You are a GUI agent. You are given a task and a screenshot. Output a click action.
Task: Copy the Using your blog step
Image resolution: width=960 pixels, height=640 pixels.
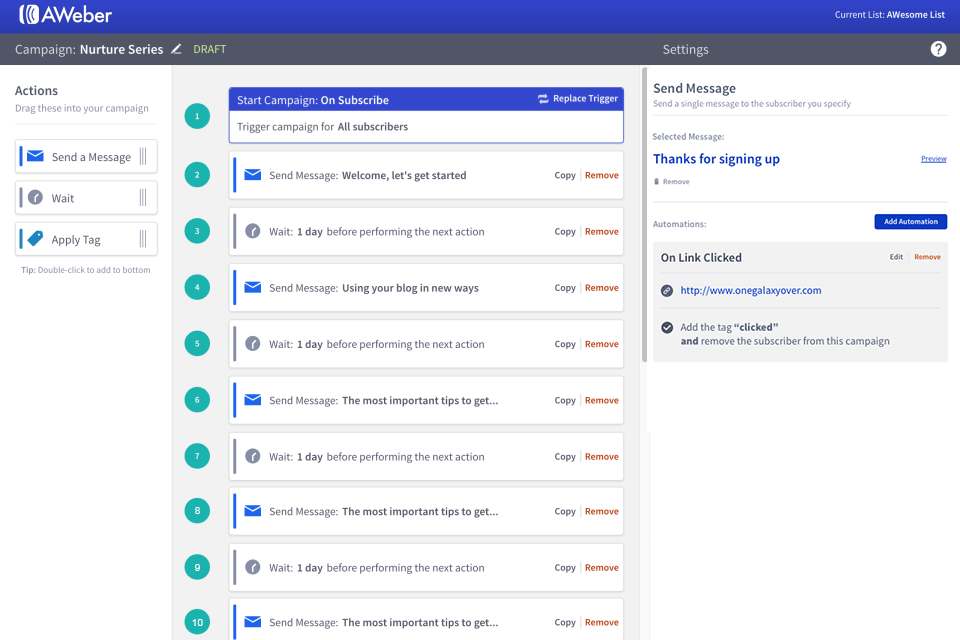click(564, 287)
